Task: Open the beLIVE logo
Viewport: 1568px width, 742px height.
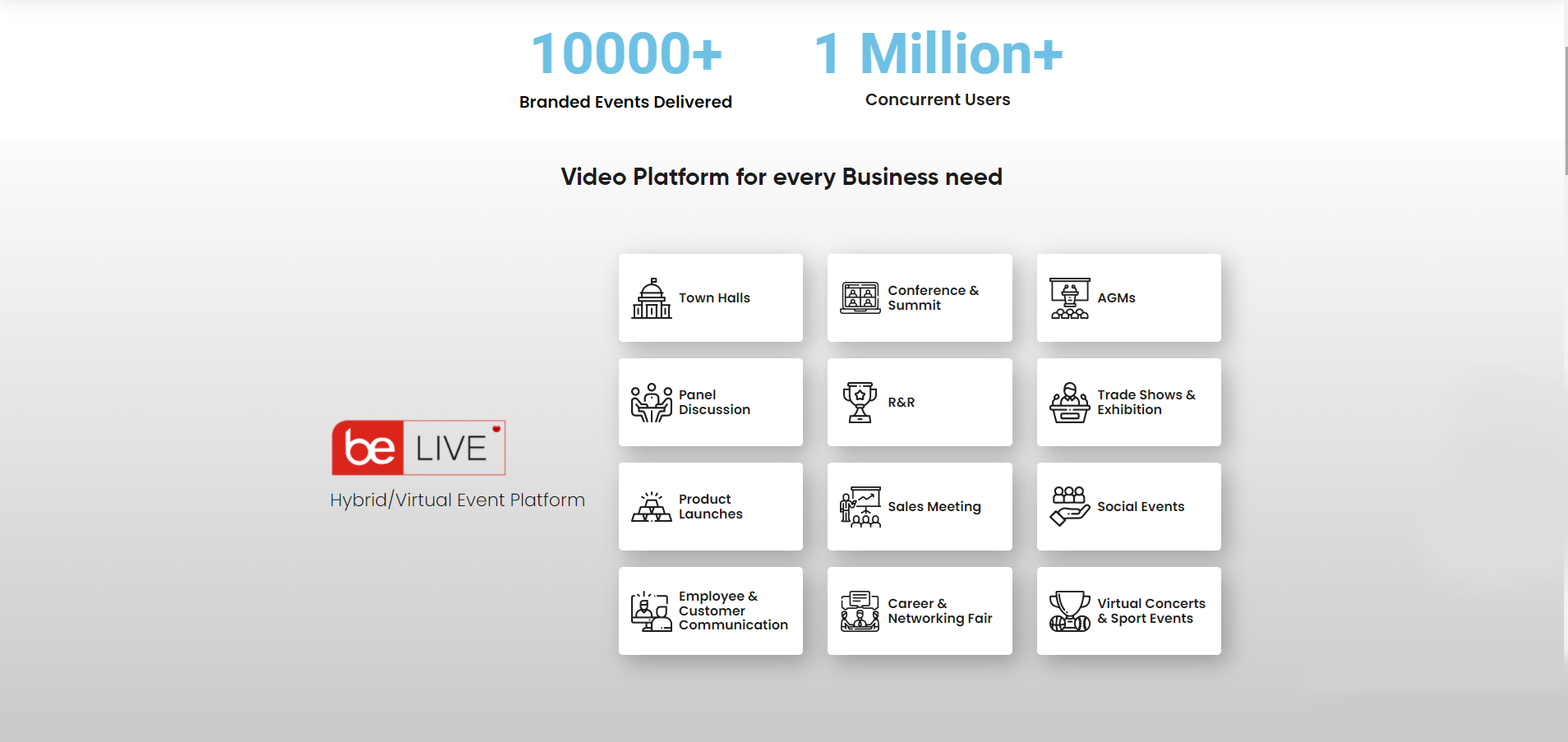Action: (x=418, y=448)
